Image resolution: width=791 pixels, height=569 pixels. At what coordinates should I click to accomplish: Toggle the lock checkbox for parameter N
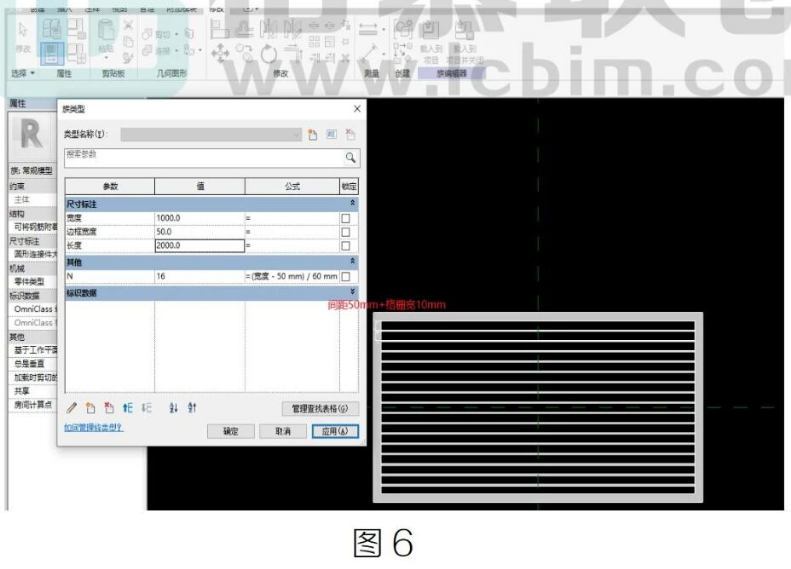tap(346, 276)
